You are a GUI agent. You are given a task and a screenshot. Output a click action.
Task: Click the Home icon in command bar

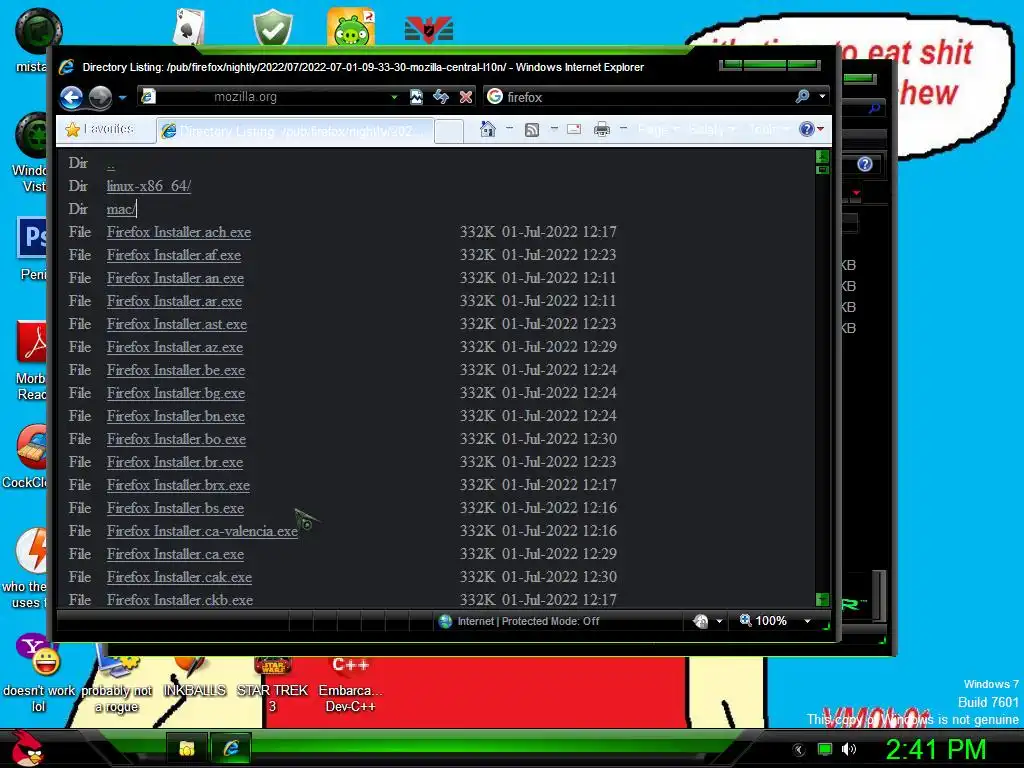[487, 129]
